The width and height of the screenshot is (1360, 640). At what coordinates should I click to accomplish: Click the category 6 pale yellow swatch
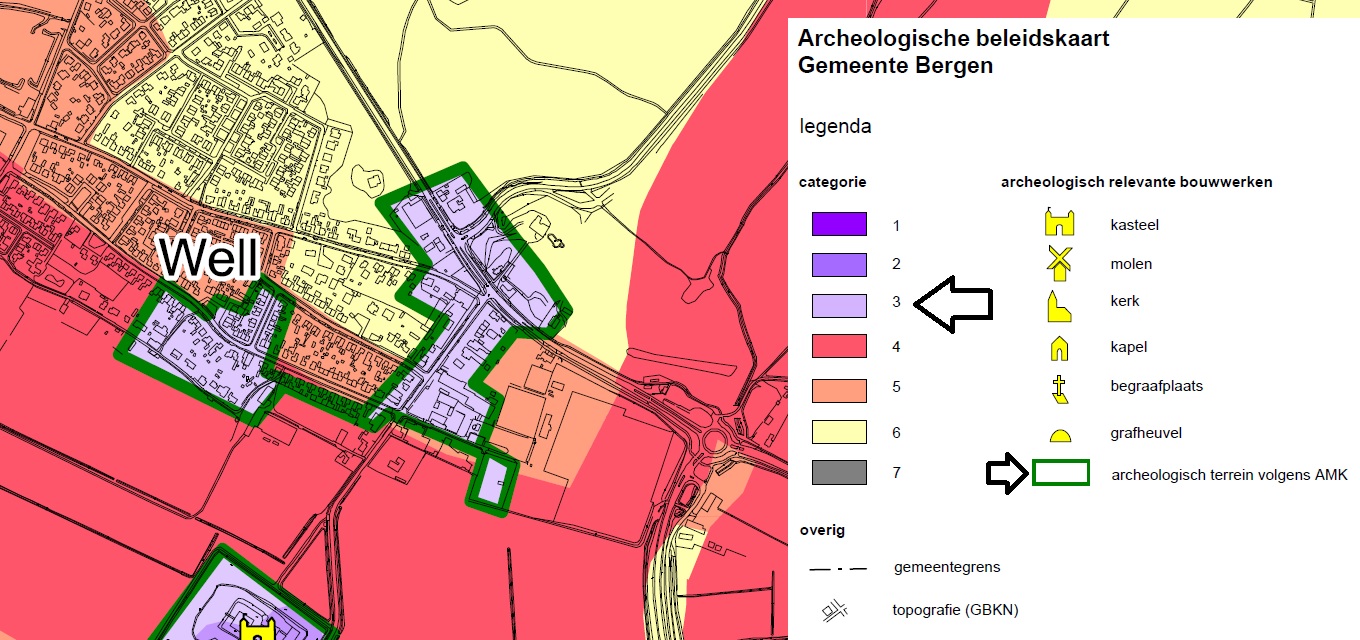[839, 432]
